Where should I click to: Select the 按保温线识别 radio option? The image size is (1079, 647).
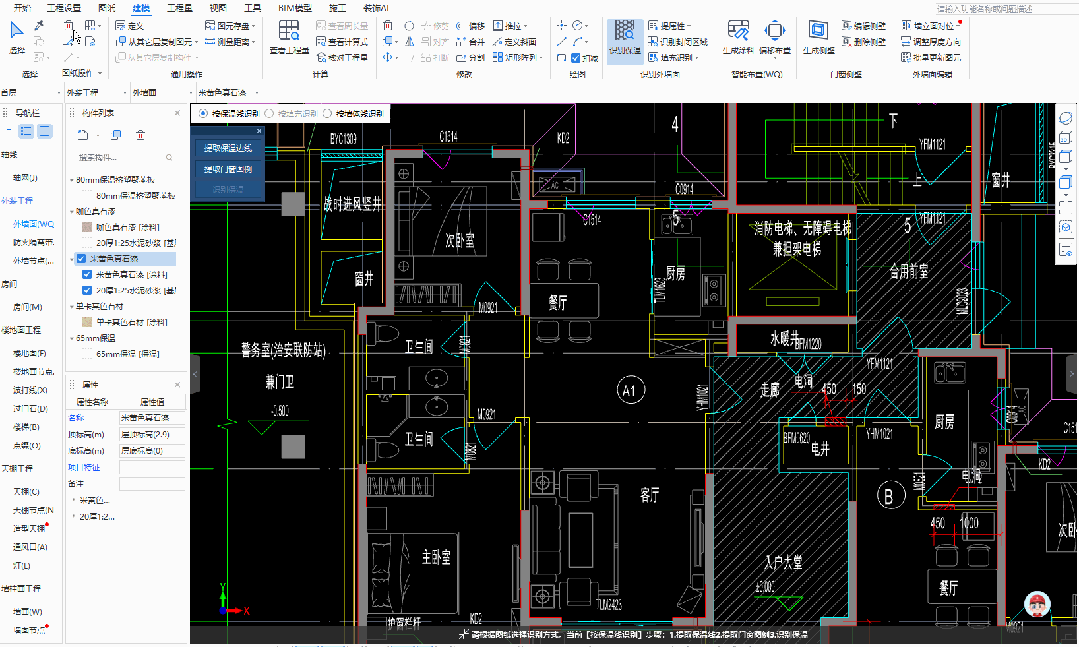click(205, 114)
